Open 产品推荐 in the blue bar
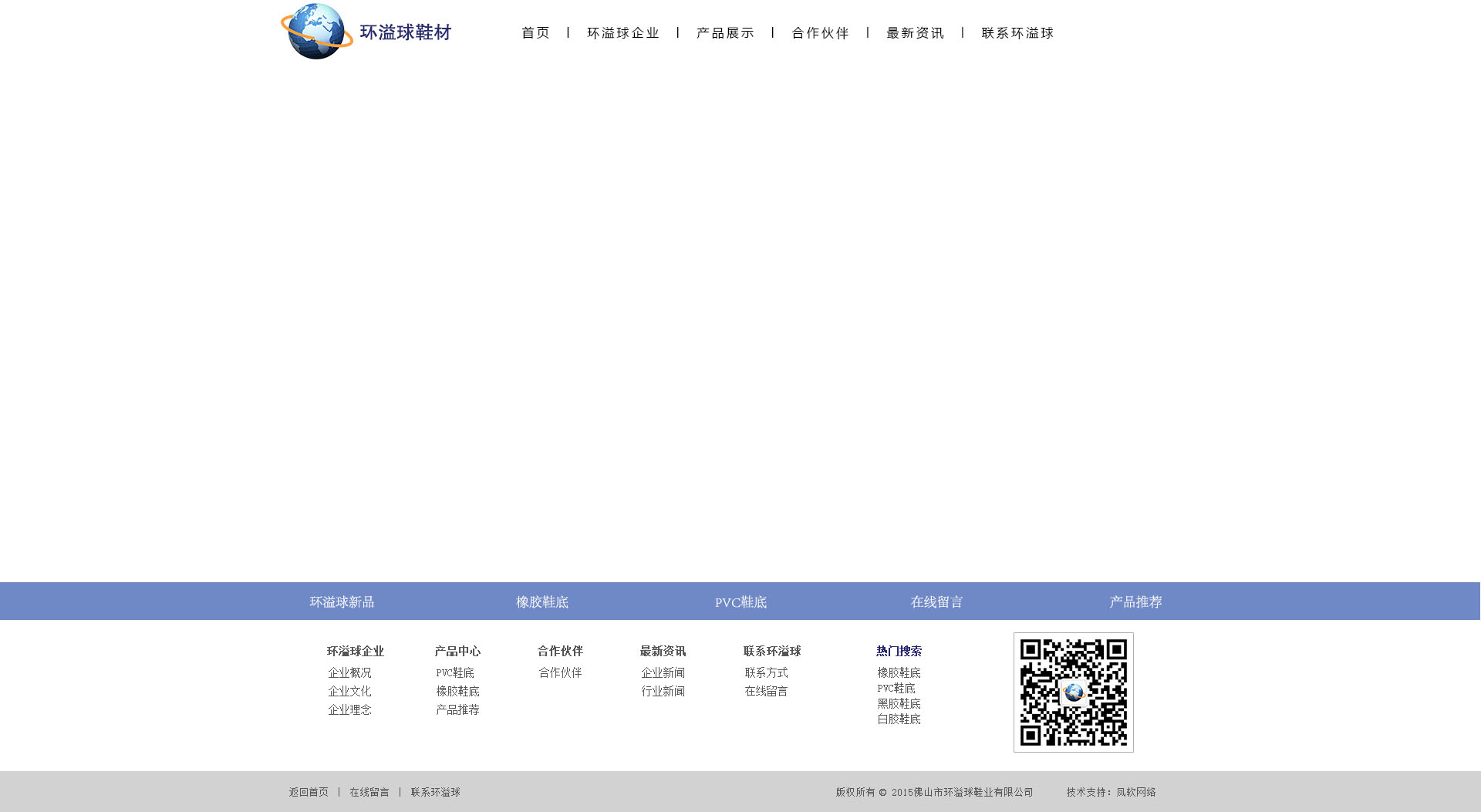 click(1135, 602)
